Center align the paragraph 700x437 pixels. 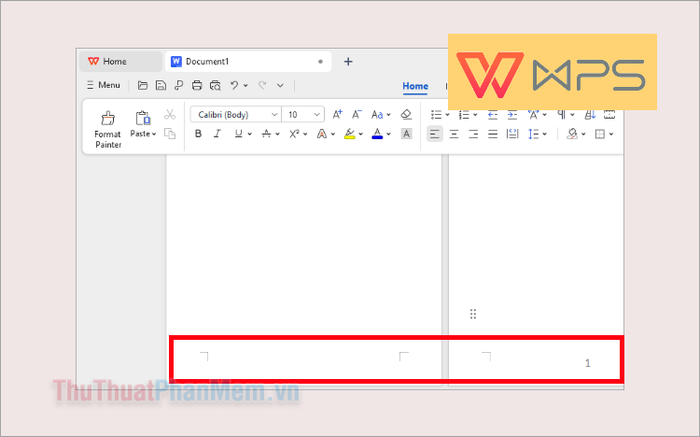click(454, 134)
